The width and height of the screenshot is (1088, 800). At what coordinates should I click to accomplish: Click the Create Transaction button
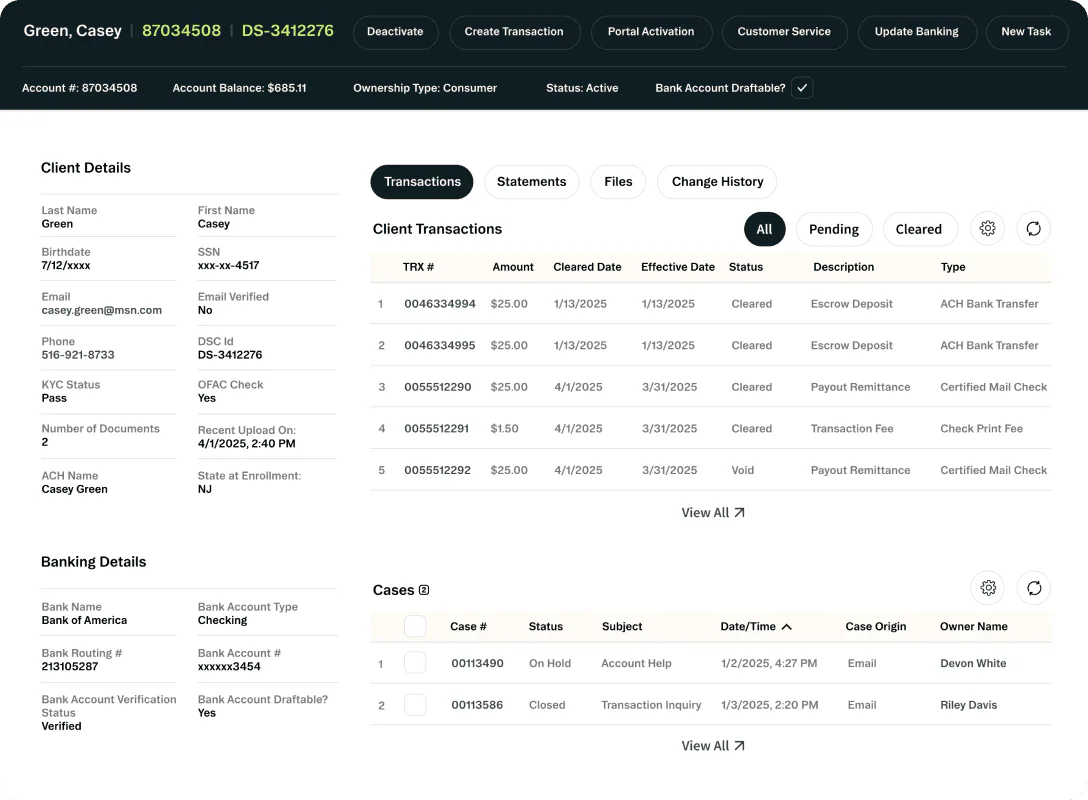(514, 32)
